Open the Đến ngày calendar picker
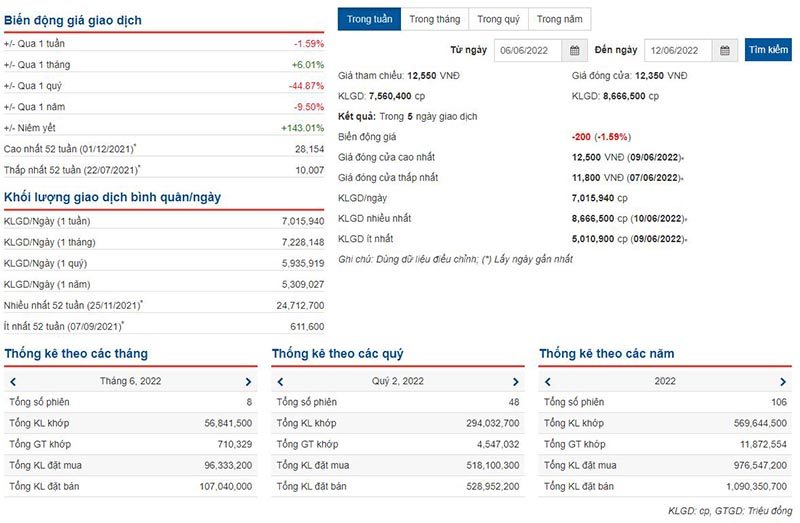 point(726,50)
